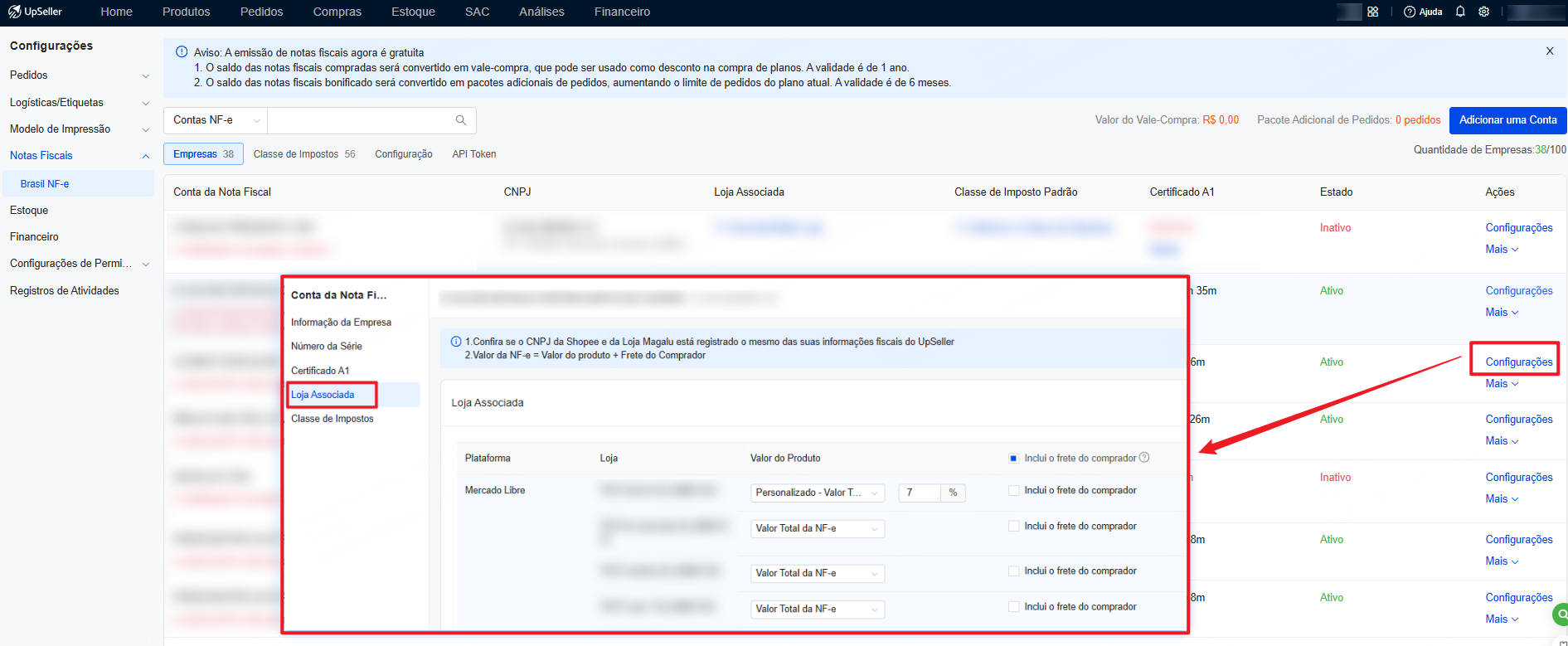Open the settings gear icon in header
This screenshot has width=1568, height=646.
pyautogui.click(x=1484, y=12)
